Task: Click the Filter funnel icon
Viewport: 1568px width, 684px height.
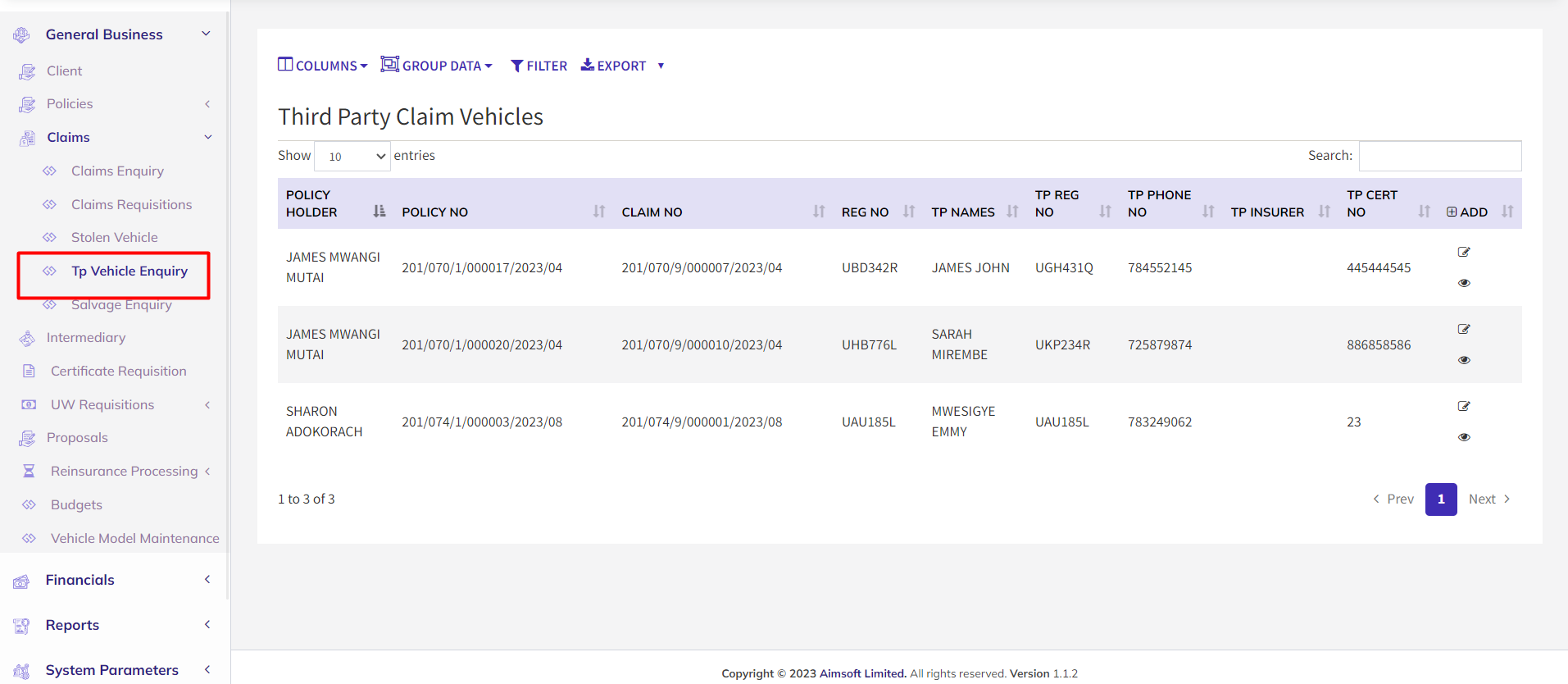Action: click(516, 66)
